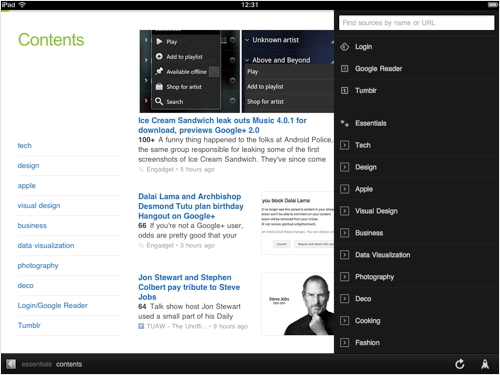Open the Steve Jobs portrait thumbnail
Image resolution: width=500 pixels, height=375 pixels.
coord(298,304)
